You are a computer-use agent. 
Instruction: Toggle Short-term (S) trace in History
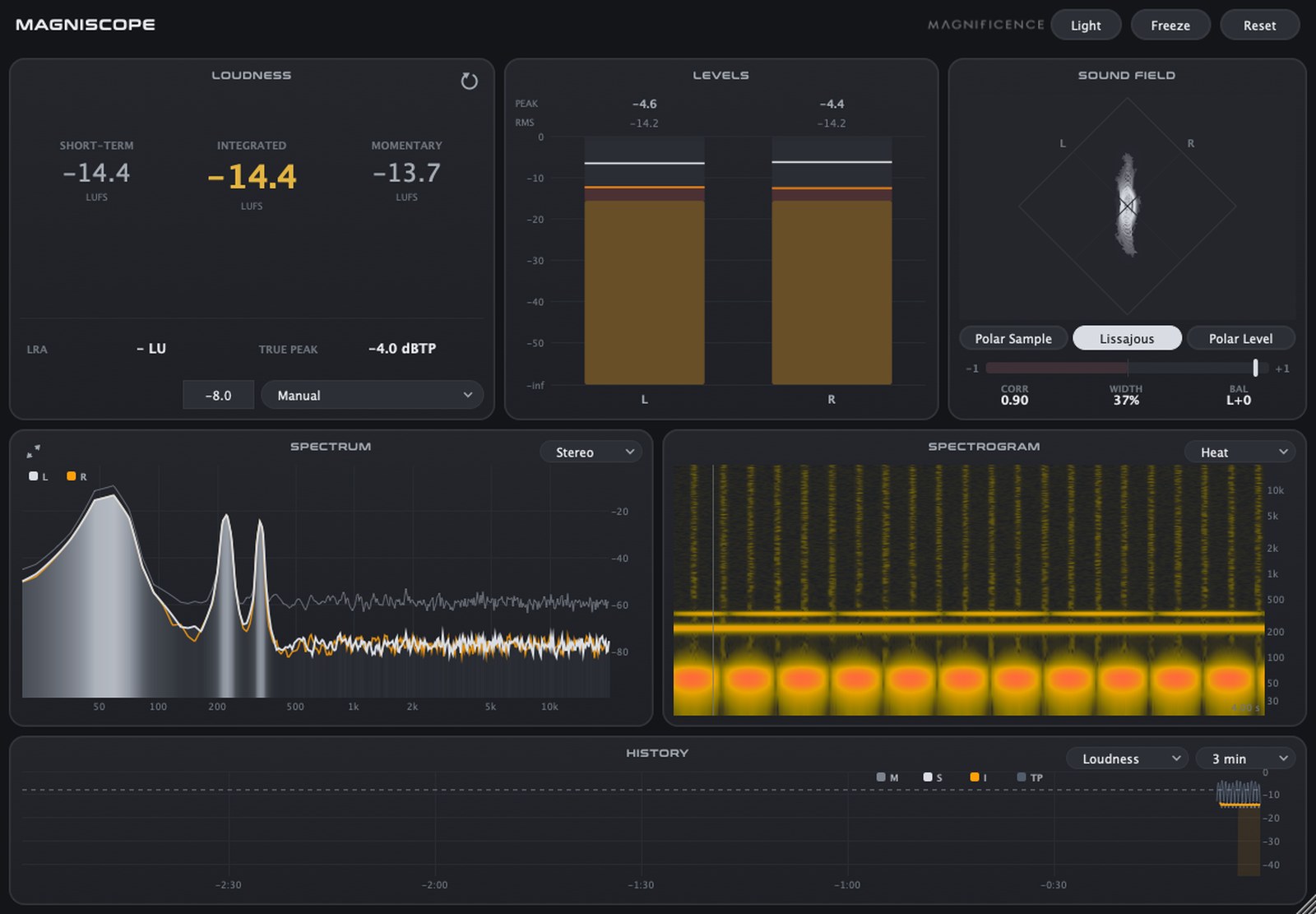tap(932, 777)
